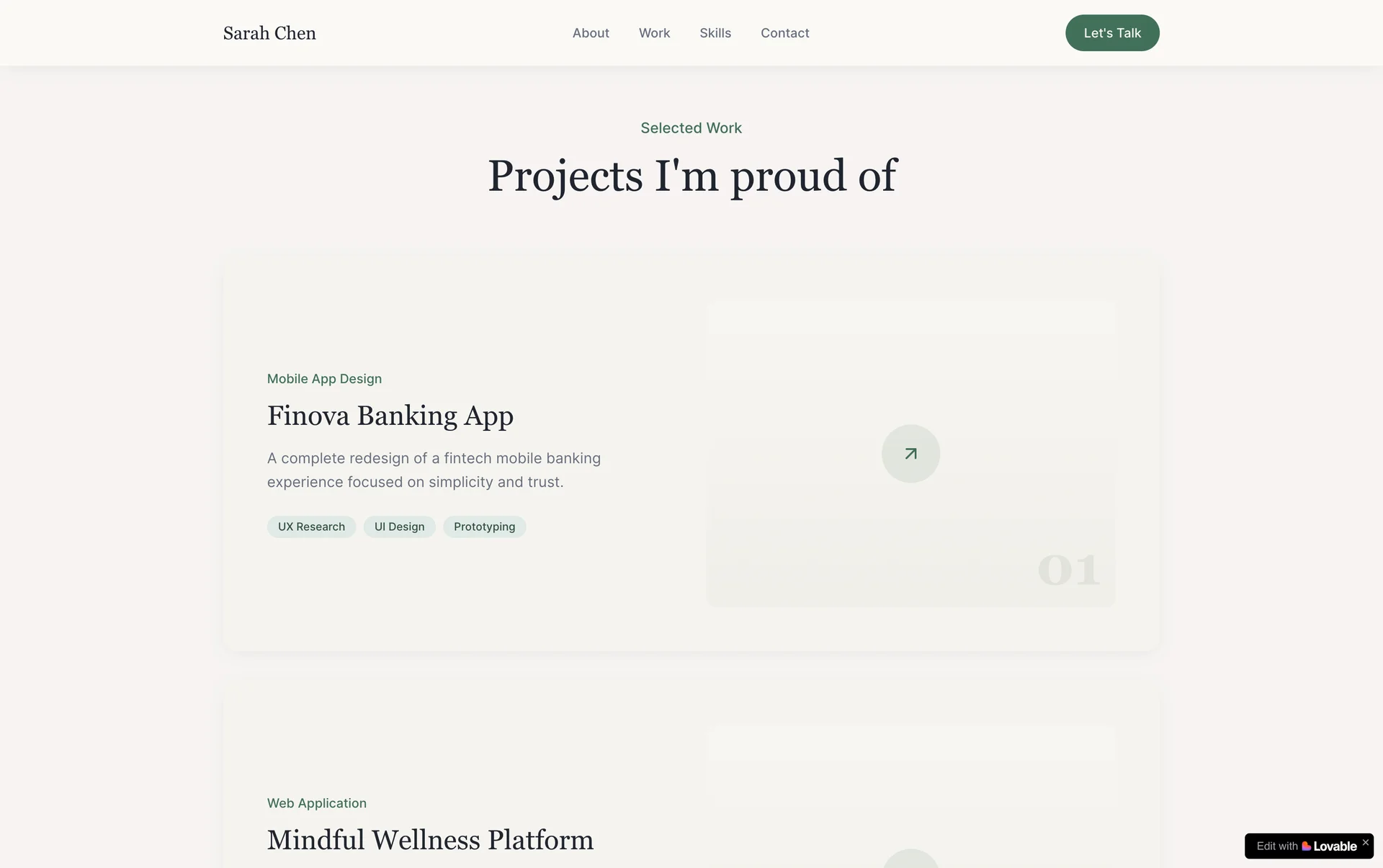Close the Edit with Lovable badge

click(1365, 842)
